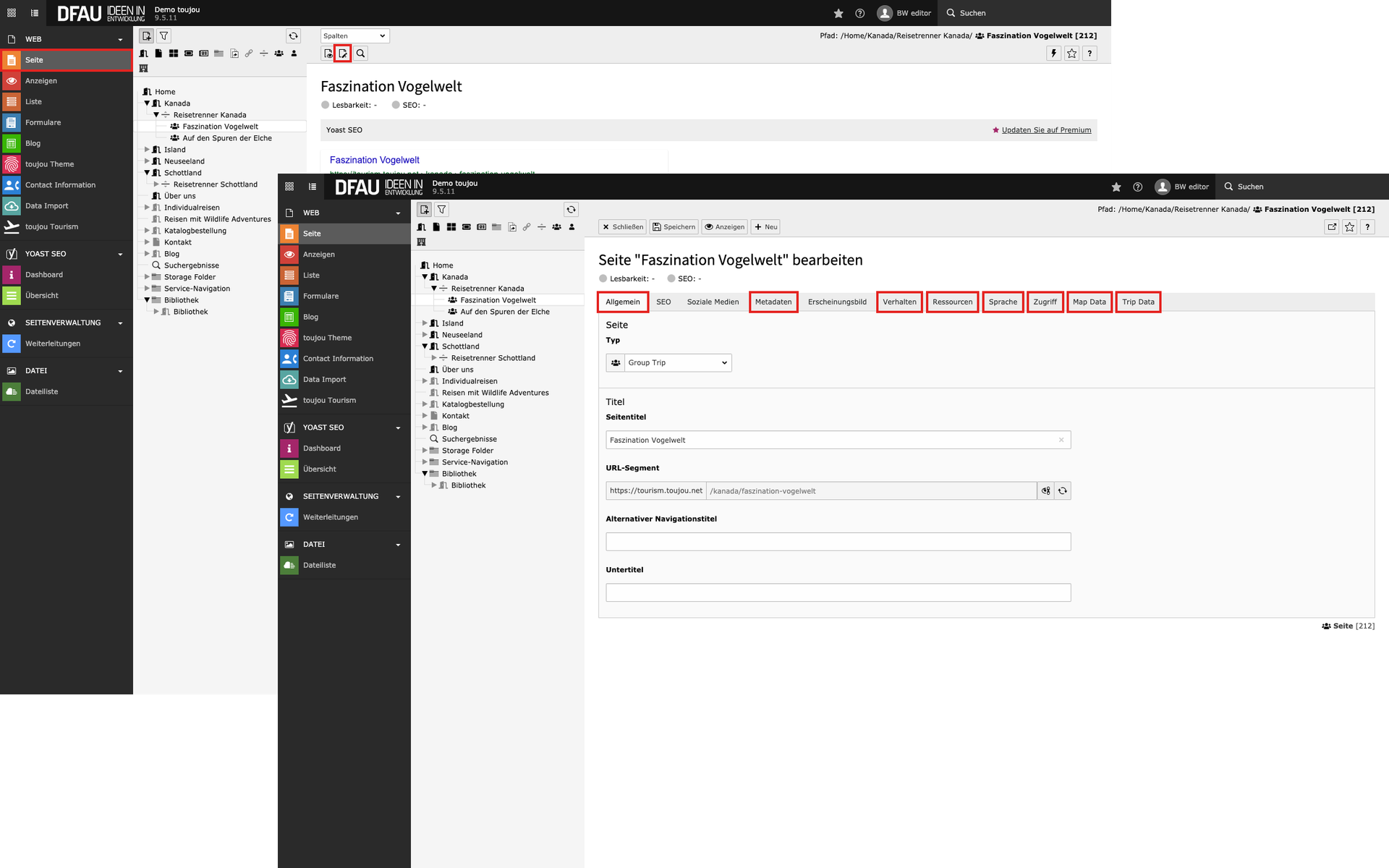Open the blue Faszination Vogelwelt snippet link
This screenshot has width=1389, height=868.
click(374, 161)
